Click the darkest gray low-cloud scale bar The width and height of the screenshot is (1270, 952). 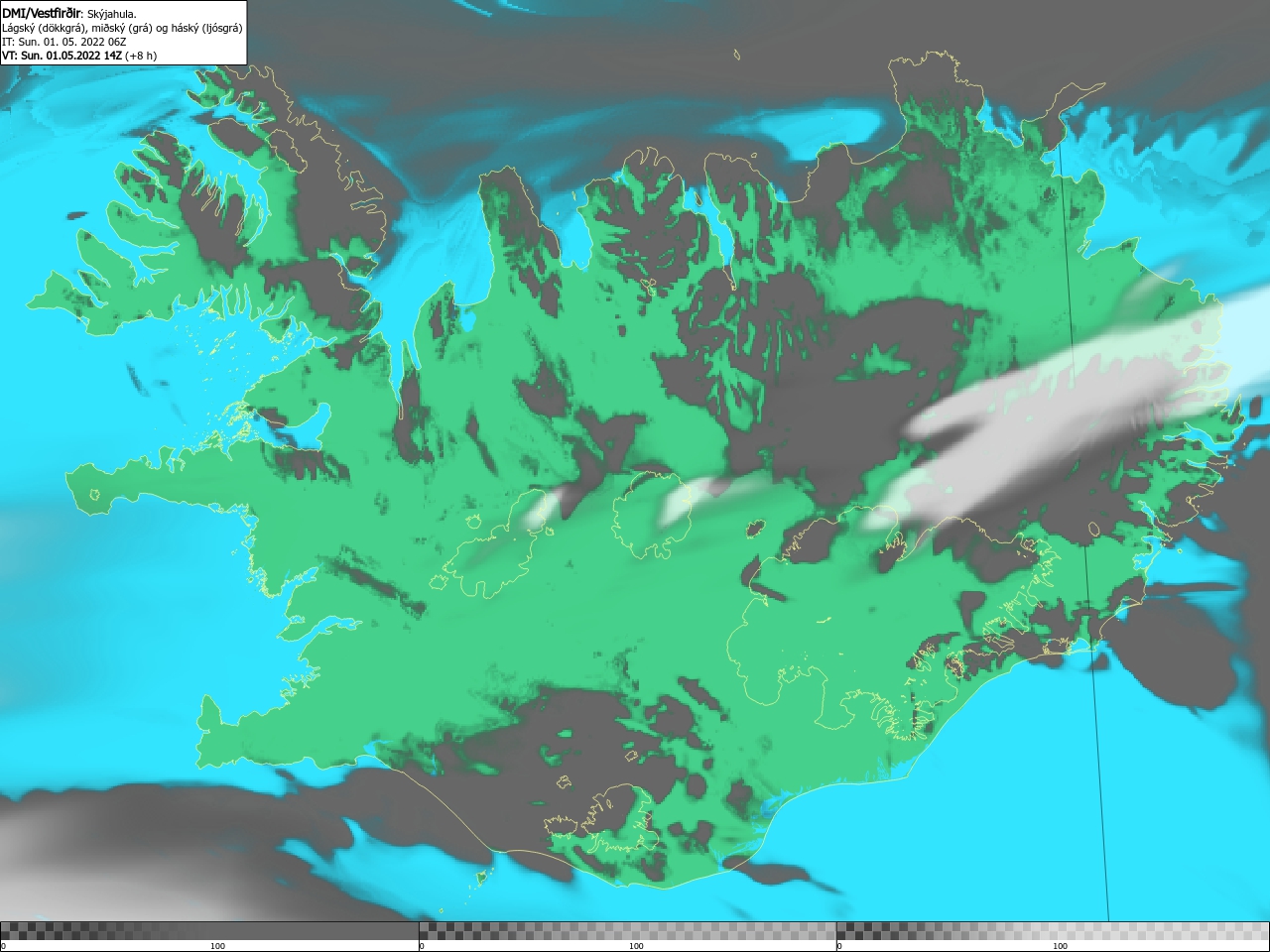(x=209, y=931)
